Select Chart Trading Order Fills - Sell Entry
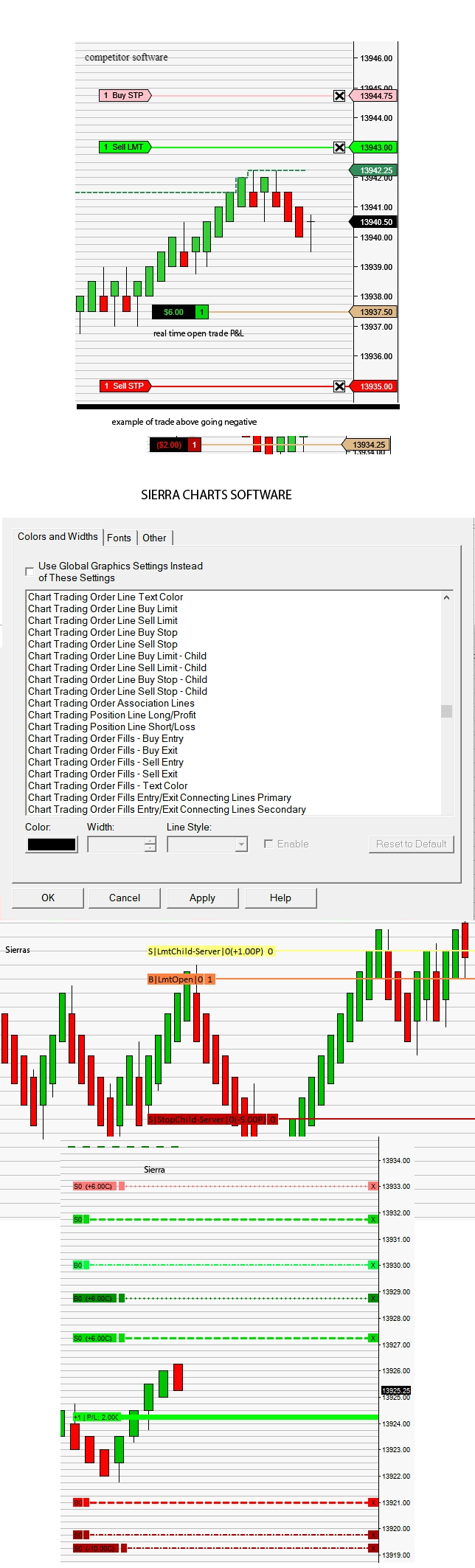 105,763
